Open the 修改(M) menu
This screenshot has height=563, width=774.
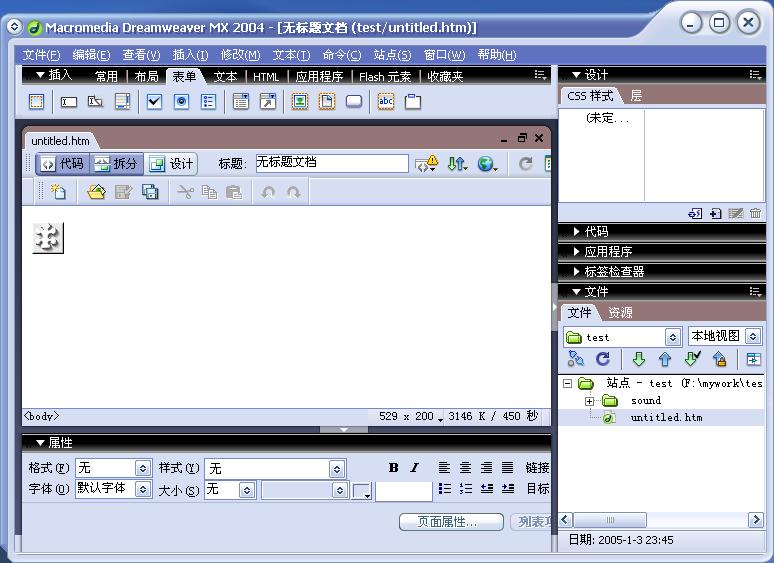tap(240, 55)
